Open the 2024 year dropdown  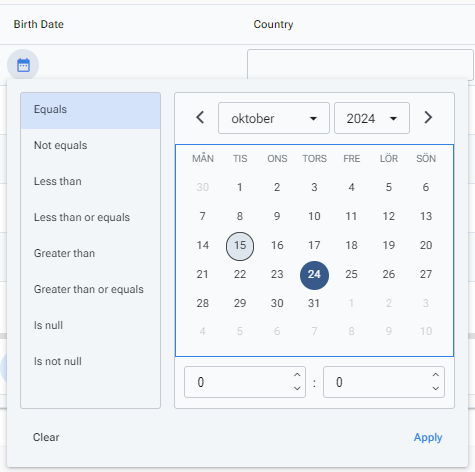point(372,118)
